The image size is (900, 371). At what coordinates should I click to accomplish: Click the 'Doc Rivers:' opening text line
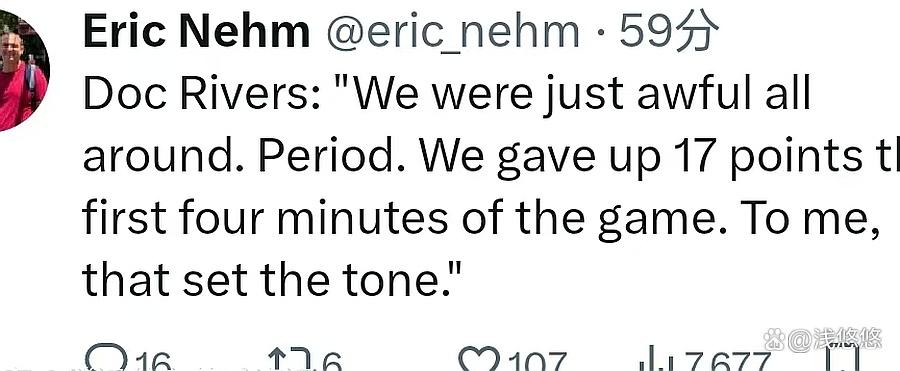coord(447,93)
